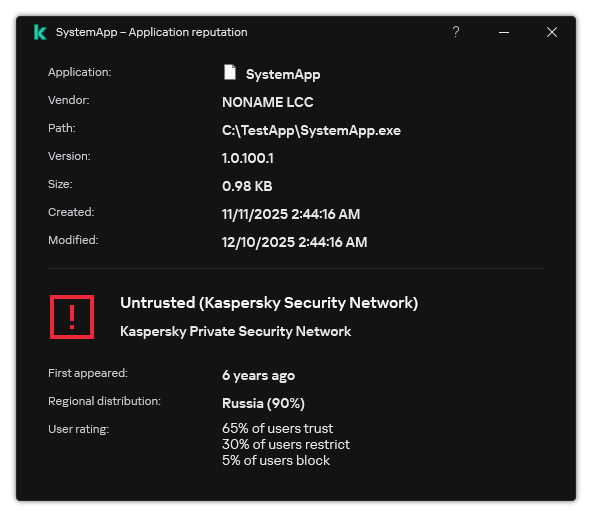The image size is (592, 517).
Task: Click the 'Created:' label
Action: [71, 212]
